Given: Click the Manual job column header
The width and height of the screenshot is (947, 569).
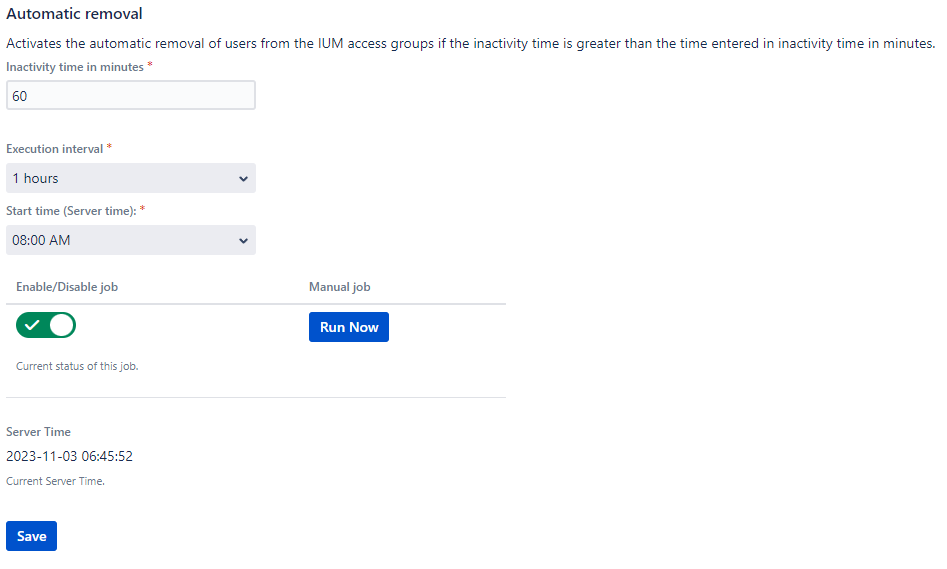Looking at the screenshot, I should click(x=339, y=287).
